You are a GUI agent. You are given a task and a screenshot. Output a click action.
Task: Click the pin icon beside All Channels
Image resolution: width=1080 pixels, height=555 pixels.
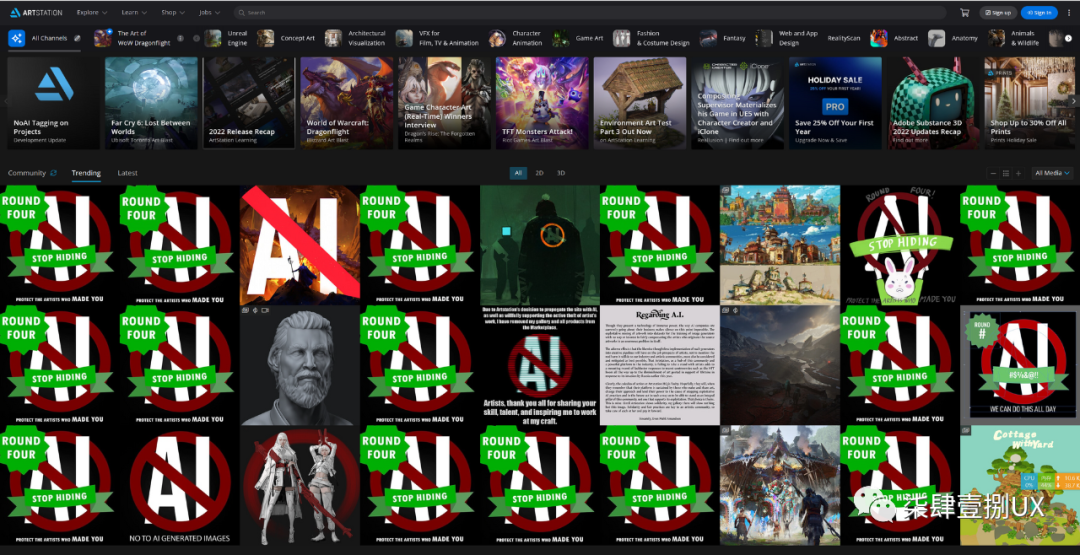pos(78,39)
